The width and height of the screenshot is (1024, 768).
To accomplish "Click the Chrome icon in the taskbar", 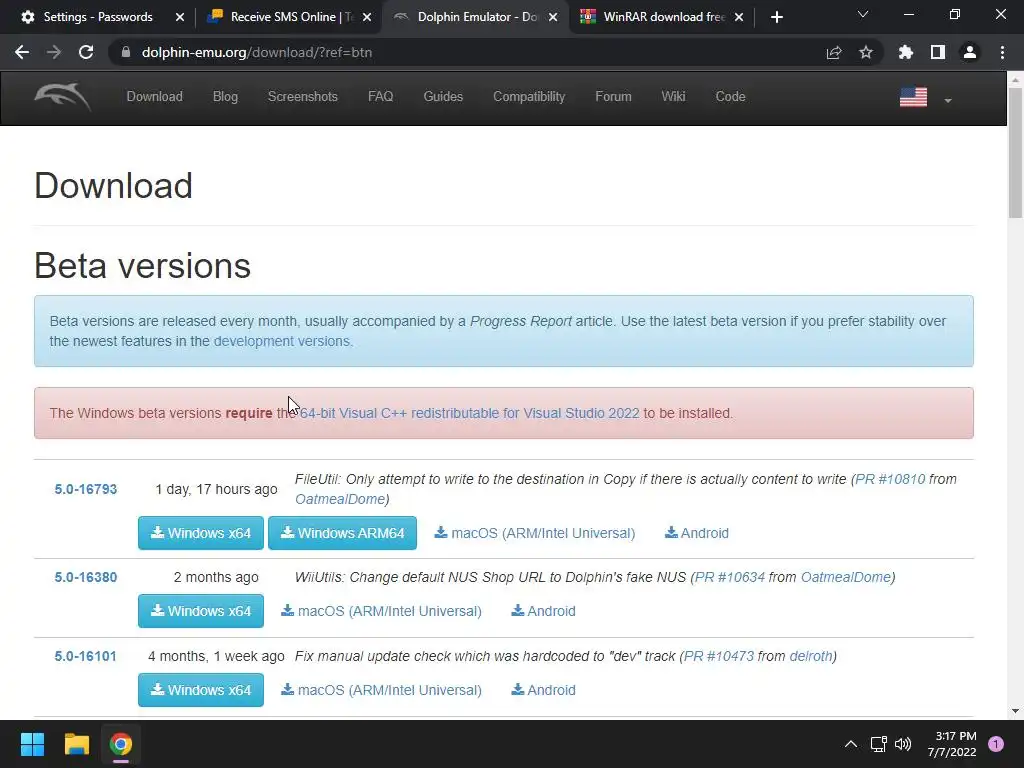I will point(121,744).
